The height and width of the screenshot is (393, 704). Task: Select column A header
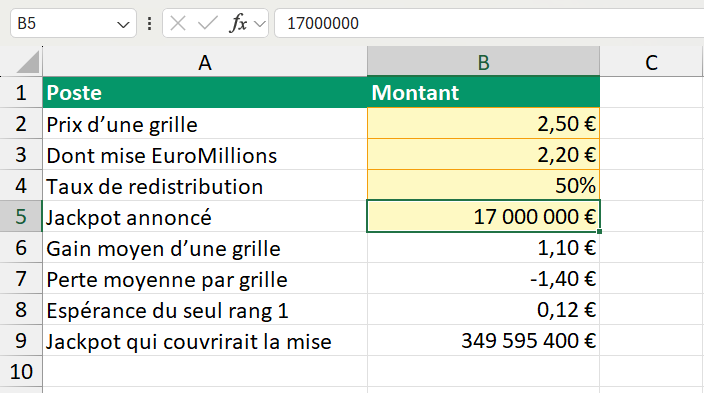[x=205, y=62]
